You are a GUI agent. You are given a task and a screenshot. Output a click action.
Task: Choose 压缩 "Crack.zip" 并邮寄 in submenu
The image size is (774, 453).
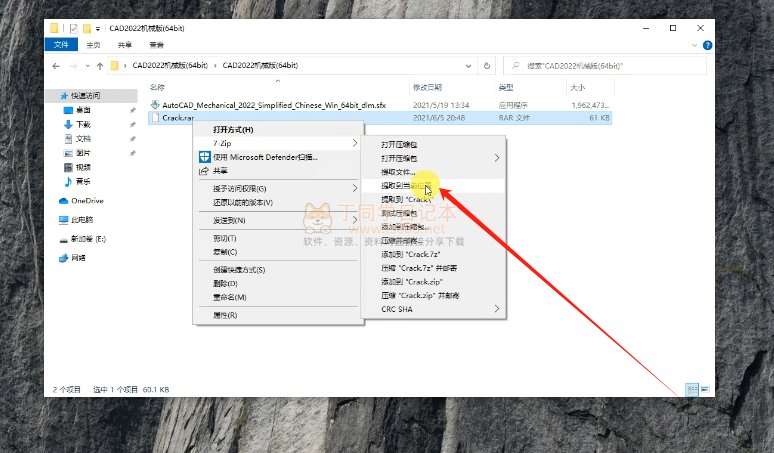point(433,296)
